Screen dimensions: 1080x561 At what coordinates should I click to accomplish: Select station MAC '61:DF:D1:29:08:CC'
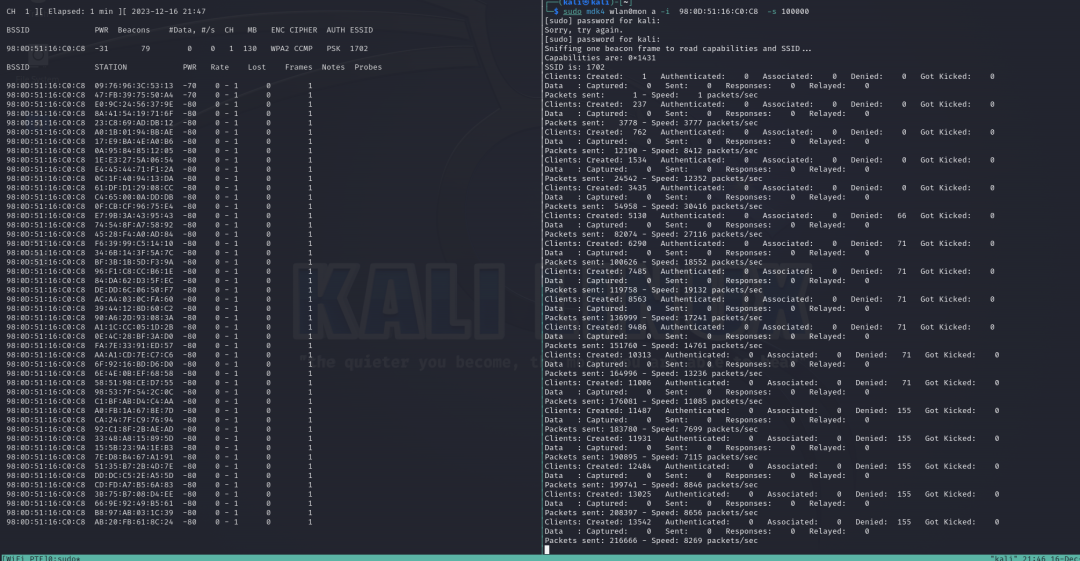[x=134, y=188]
